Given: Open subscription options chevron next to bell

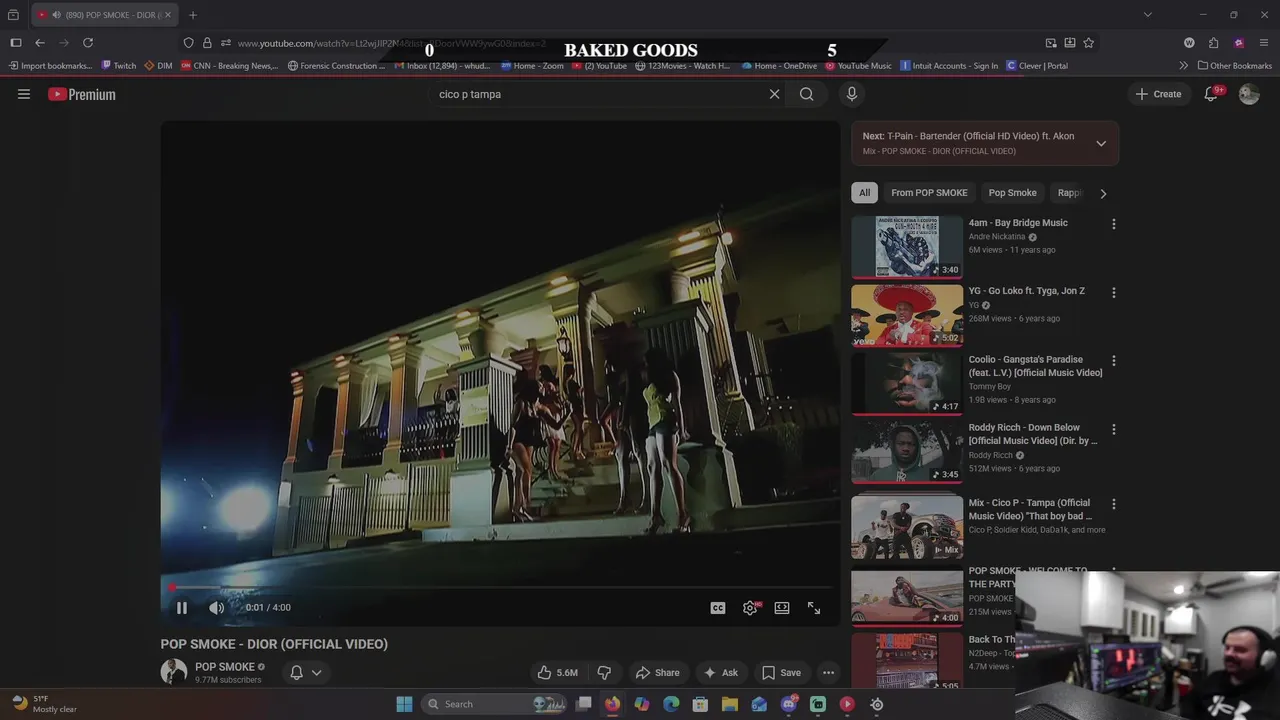Looking at the screenshot, I should (317, 673).
